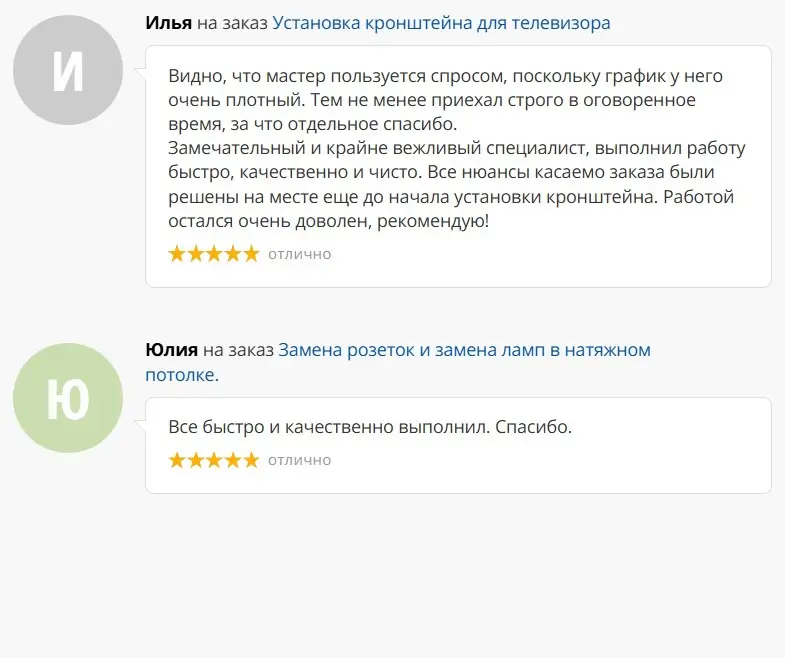Image resolution: width=785 pixels, height=658 pixels.
Task: Click the fourth star in Юлия's review rating
Action: click(x=232, y=460)
